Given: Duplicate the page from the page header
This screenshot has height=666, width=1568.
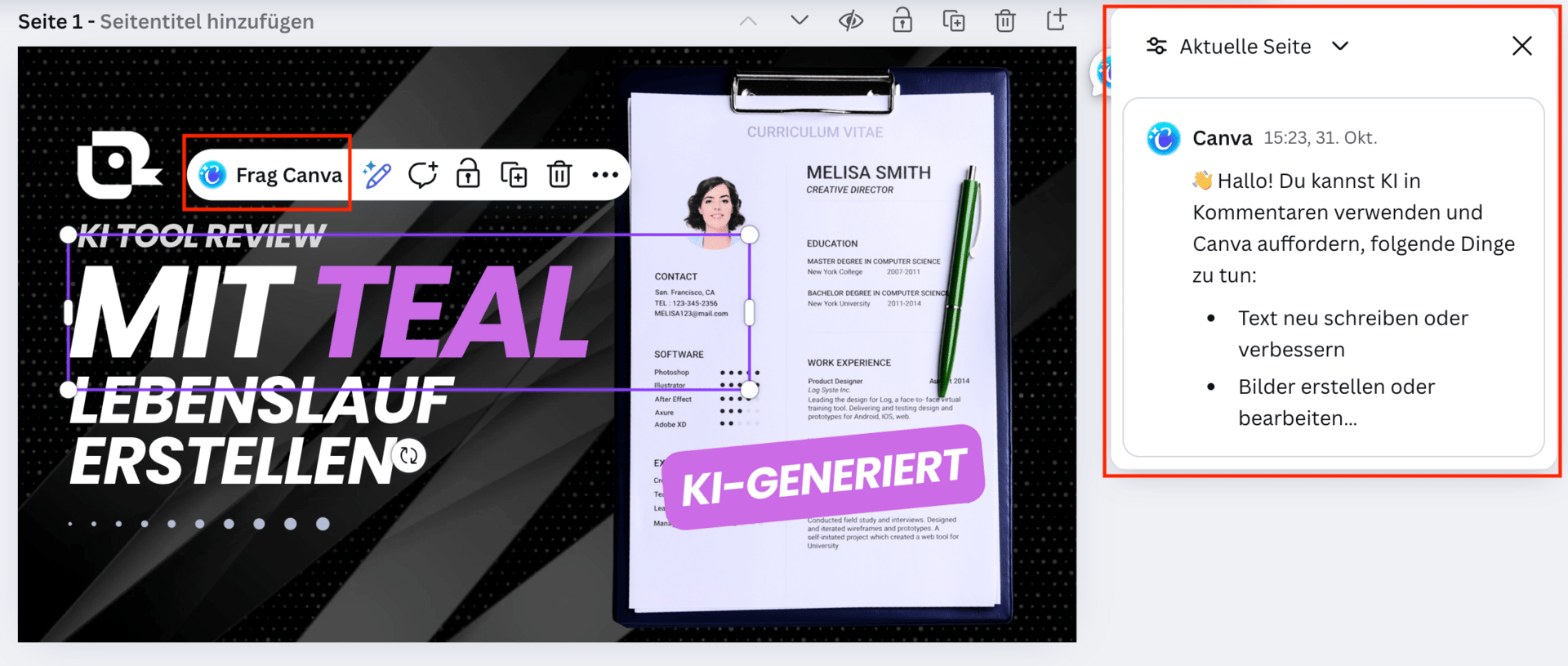Looking at the screenshot, I should click(x=954, y=20).
